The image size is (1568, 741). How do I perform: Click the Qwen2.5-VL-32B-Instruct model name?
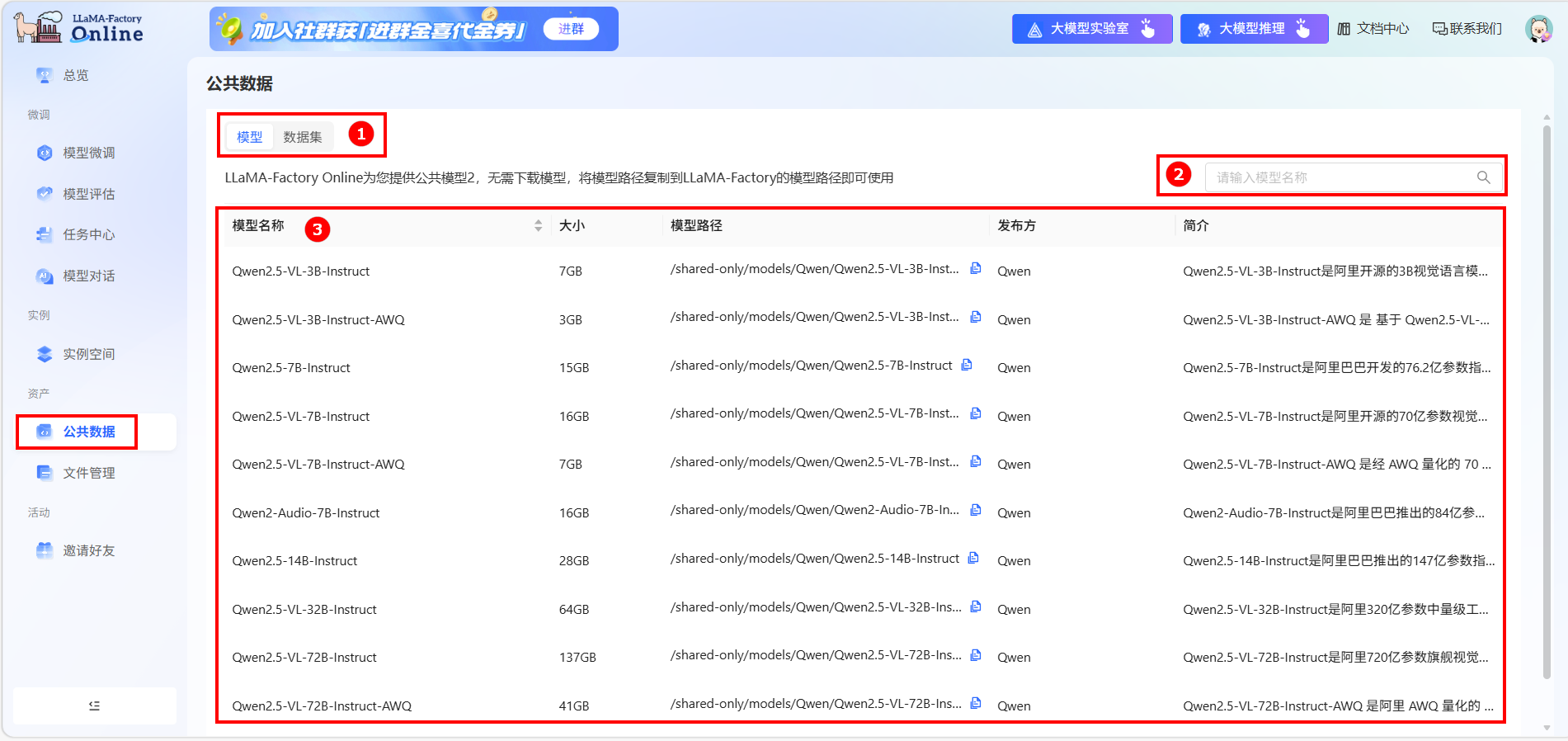pos(304,610)
